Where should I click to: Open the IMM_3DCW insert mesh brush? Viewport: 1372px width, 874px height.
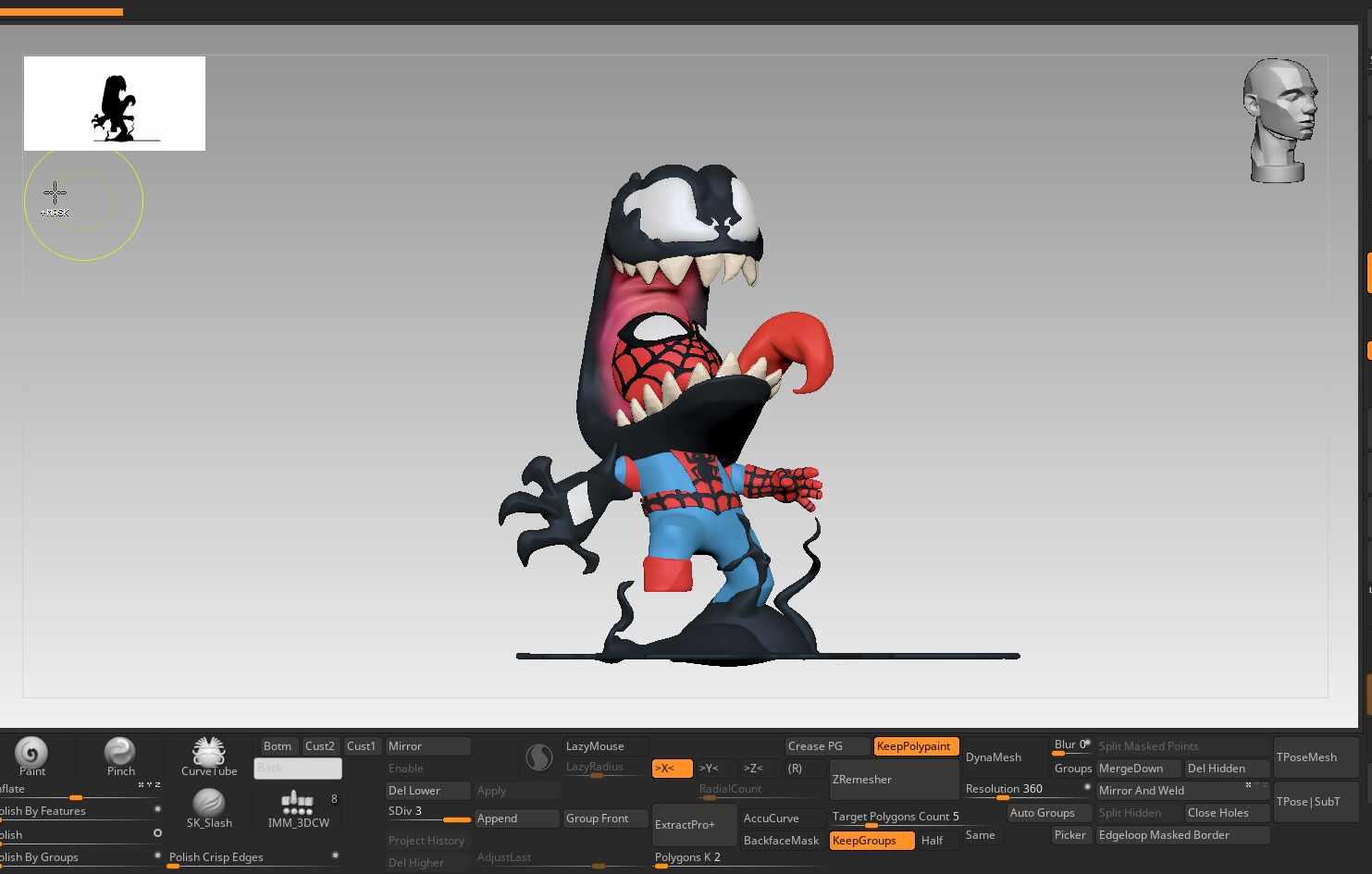[x=297, y=805]
